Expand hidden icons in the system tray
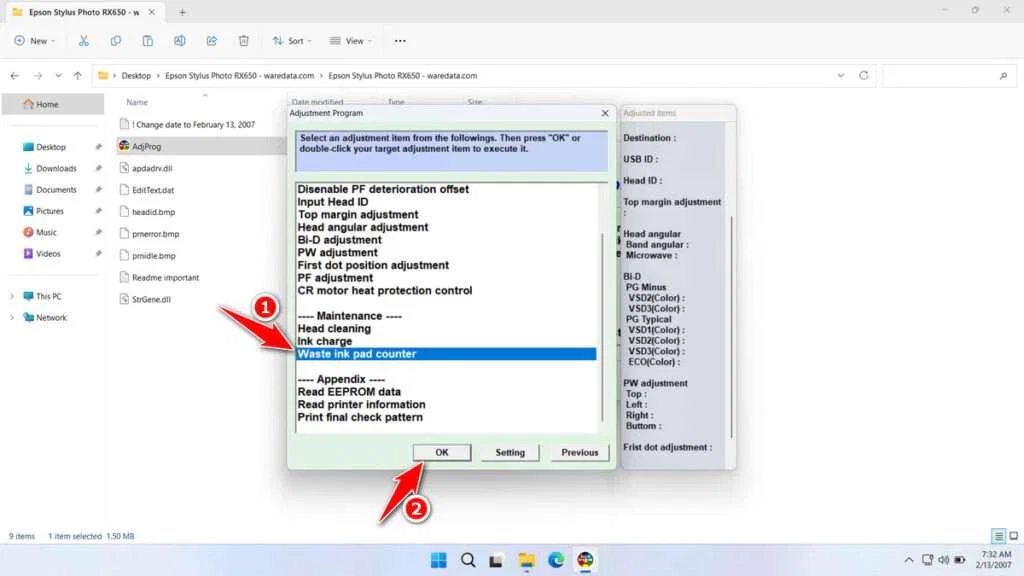 click(908, 560)
